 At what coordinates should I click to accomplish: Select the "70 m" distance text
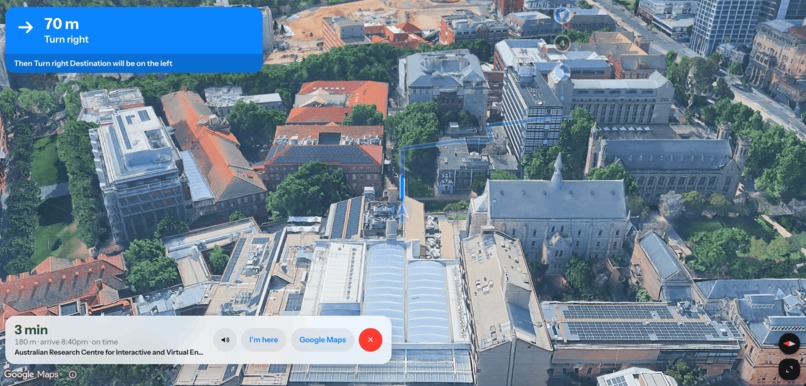click(x=61, y=24)
